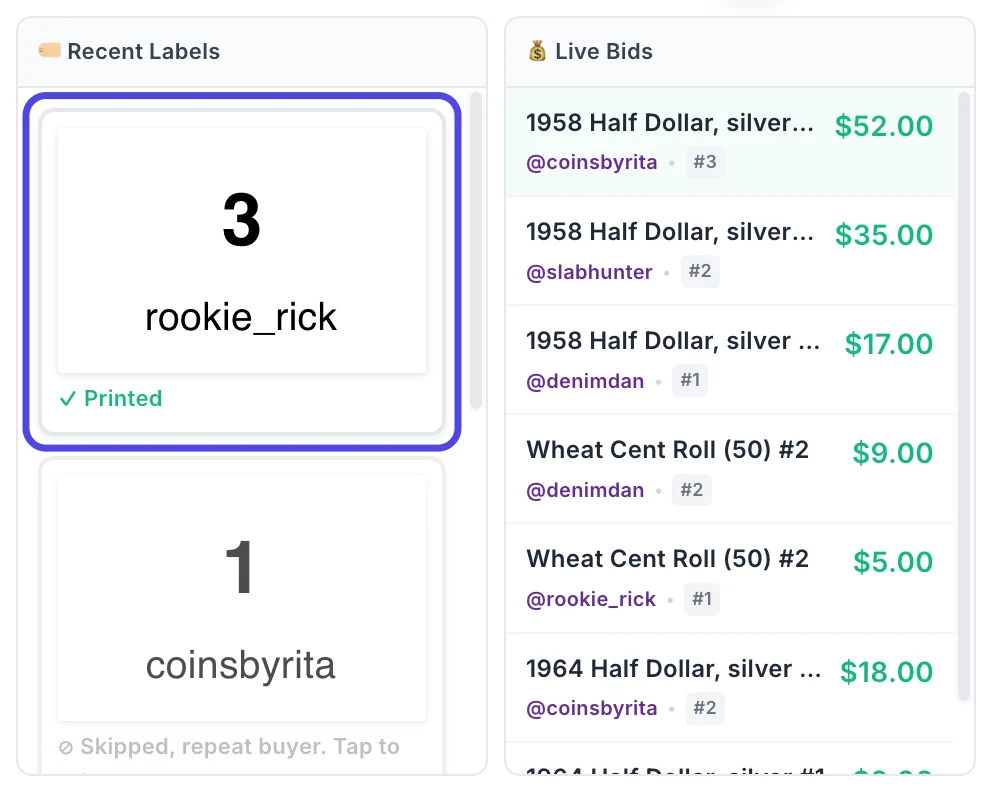
Task: Click the Live Bids panel scrollbar
Action: (964, 397)
